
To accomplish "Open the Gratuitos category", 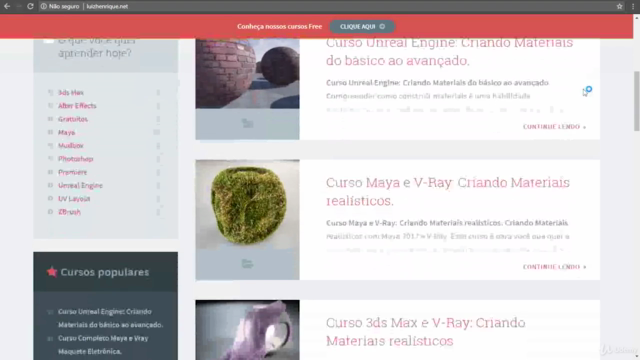I will [73, 119].
